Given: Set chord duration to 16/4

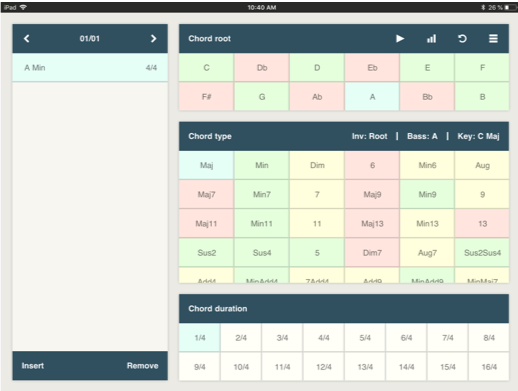Looking at the screenshot, I should coord(489,367).
